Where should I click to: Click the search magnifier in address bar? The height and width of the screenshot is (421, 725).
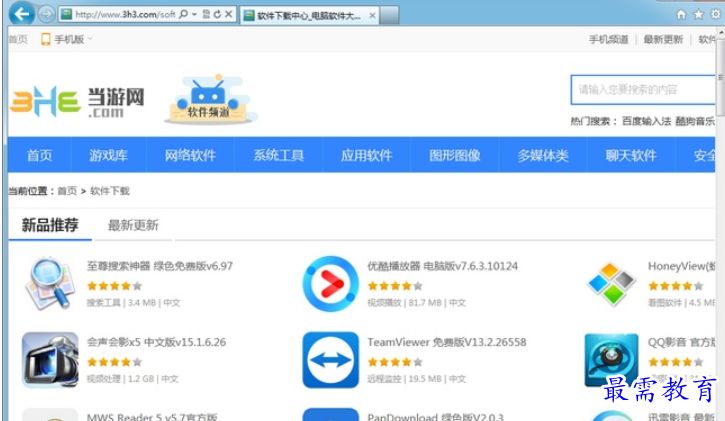pyautogui.click(x=183, y=15)
